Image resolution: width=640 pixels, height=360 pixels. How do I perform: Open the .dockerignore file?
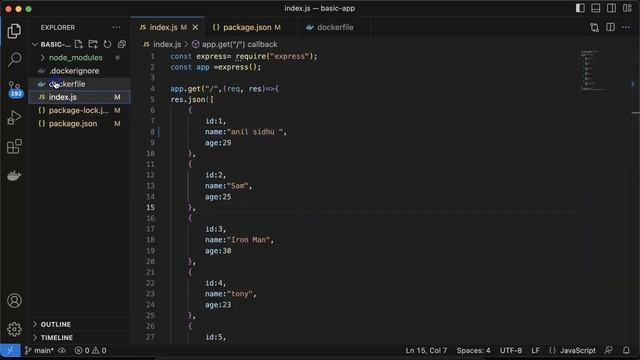pos(74,71)
